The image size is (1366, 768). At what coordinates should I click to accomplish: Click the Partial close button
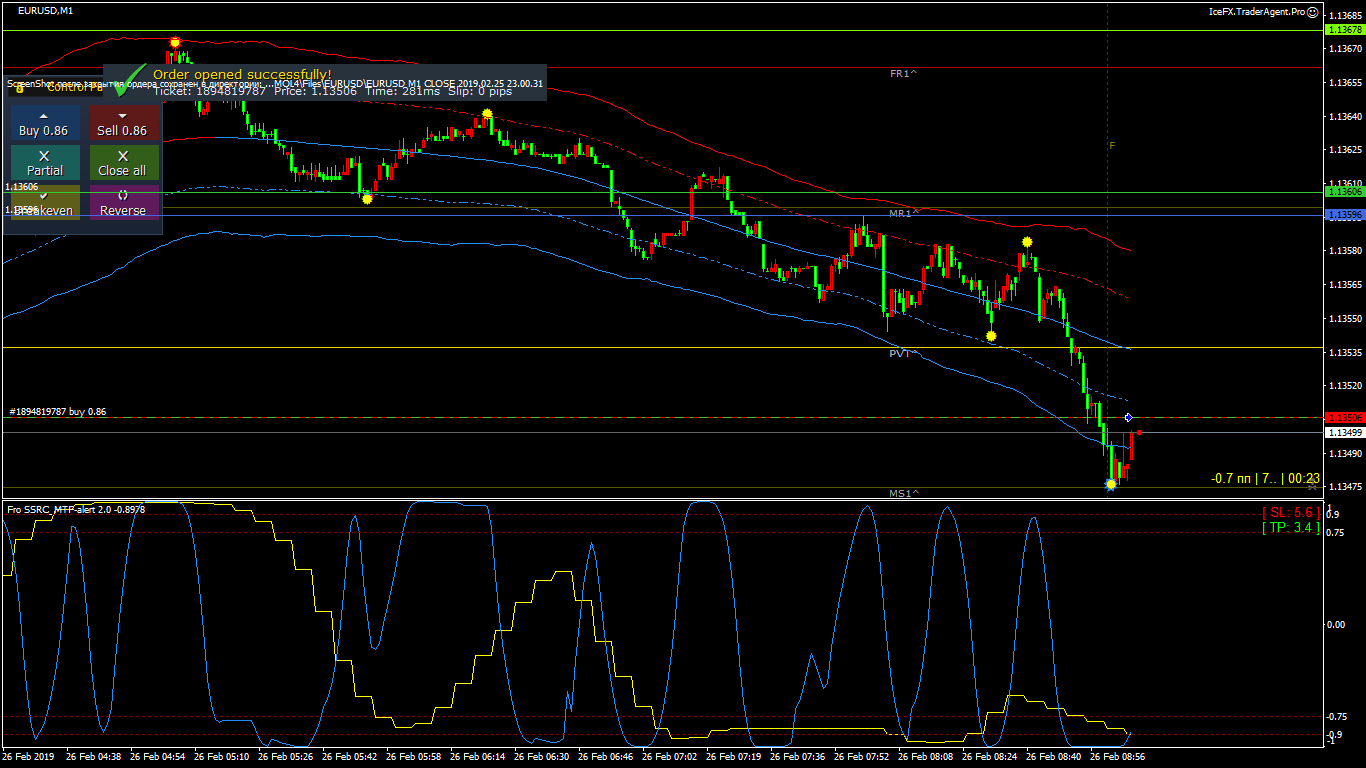(x=45, y=163)
